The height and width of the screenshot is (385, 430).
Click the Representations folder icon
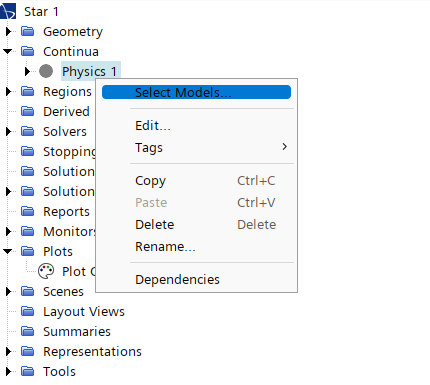(28, 351)
